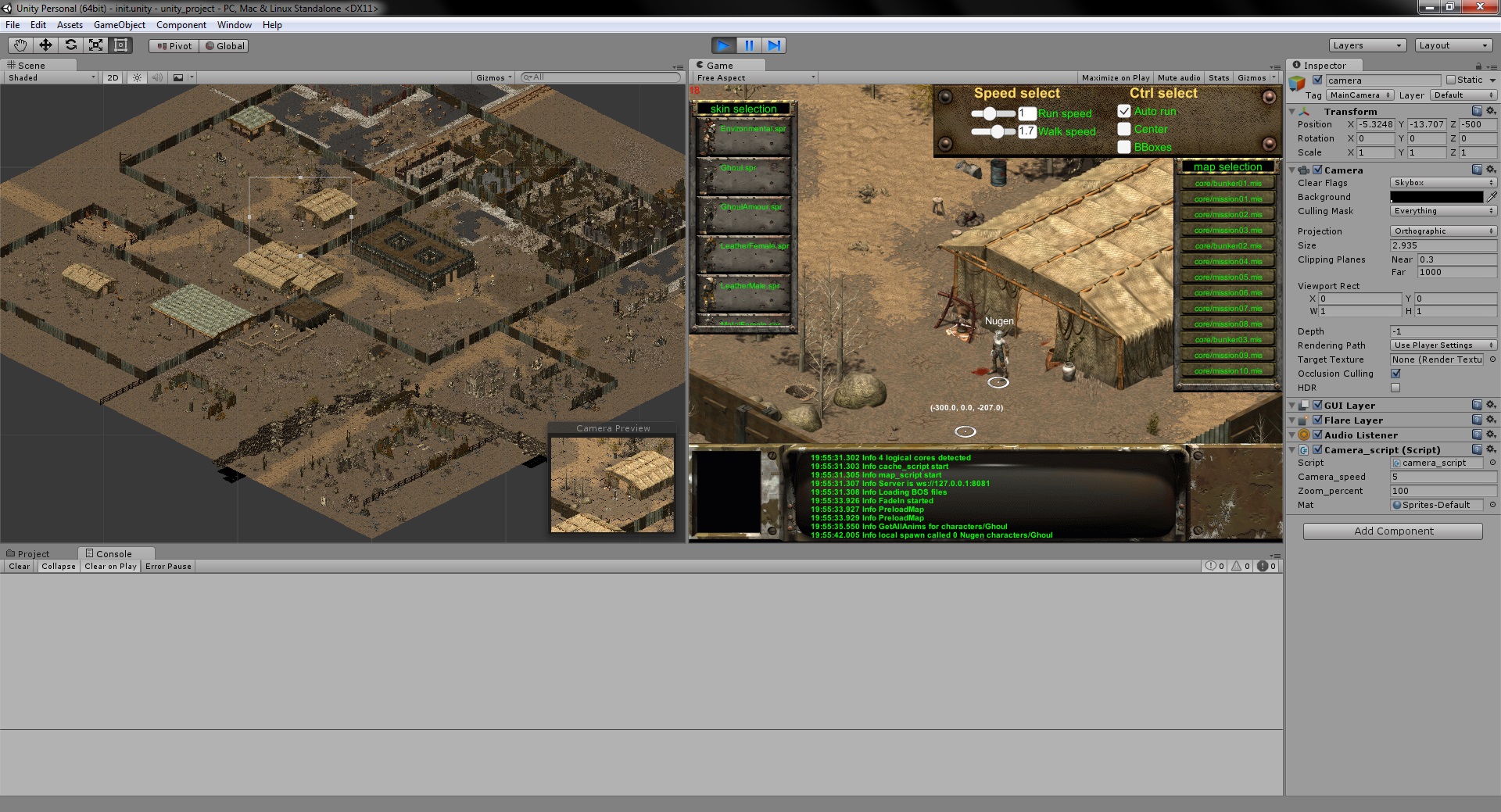
Task: Select the Scale tool
Action: (x=95, y=45)
